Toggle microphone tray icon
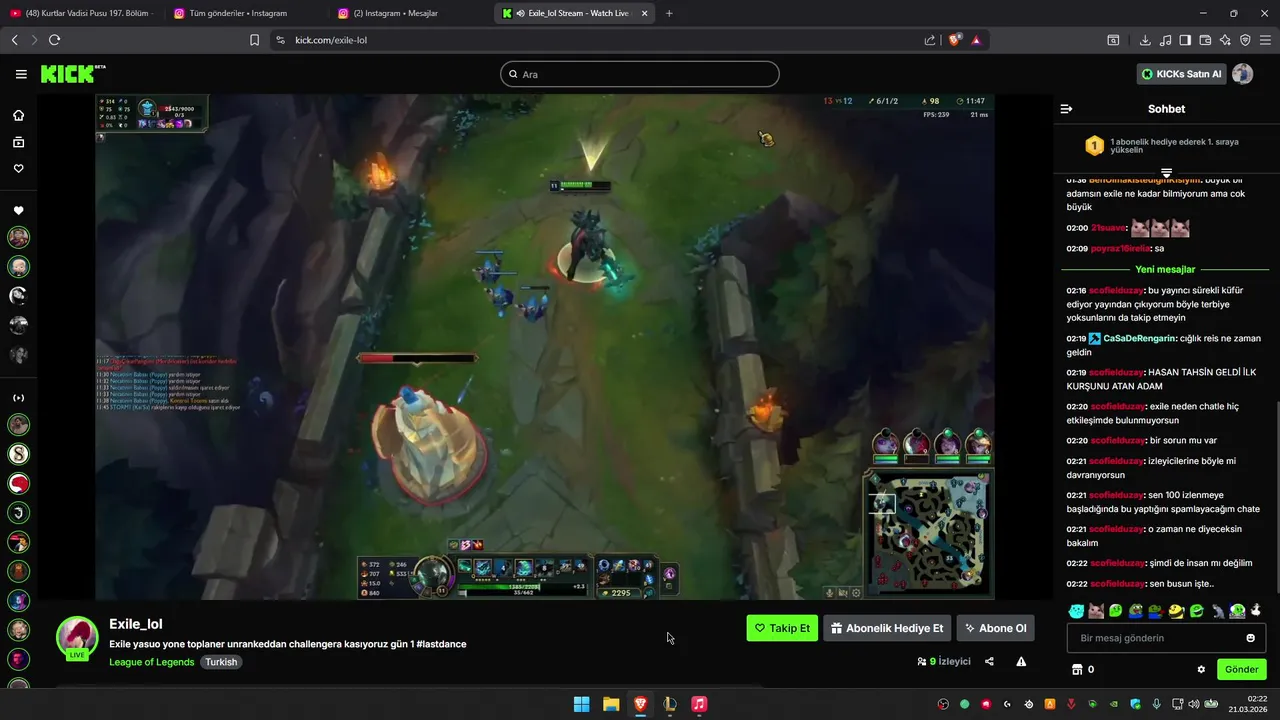1280x720 pixels. point(1156,704)
